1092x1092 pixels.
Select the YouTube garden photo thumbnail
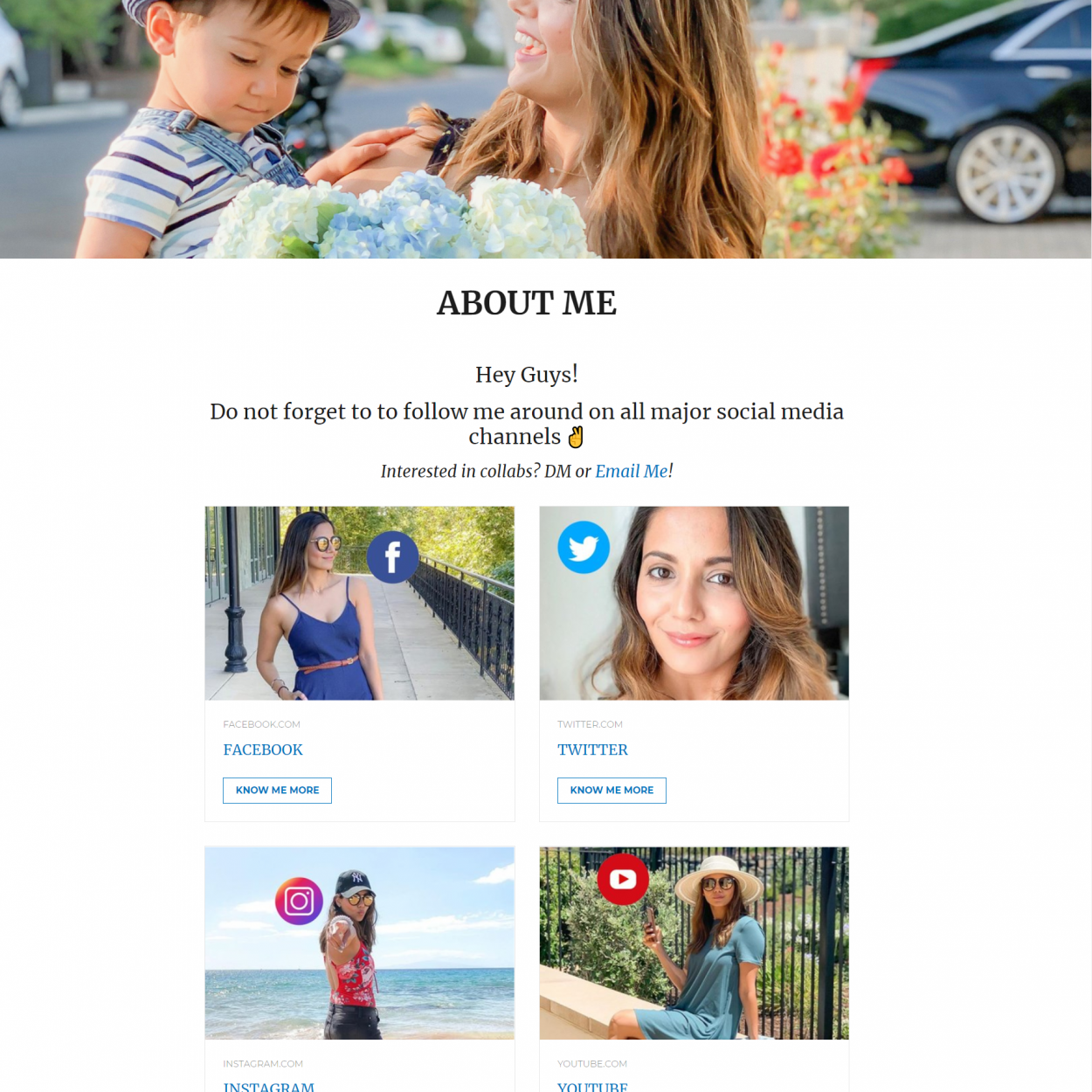click(694, 943)
